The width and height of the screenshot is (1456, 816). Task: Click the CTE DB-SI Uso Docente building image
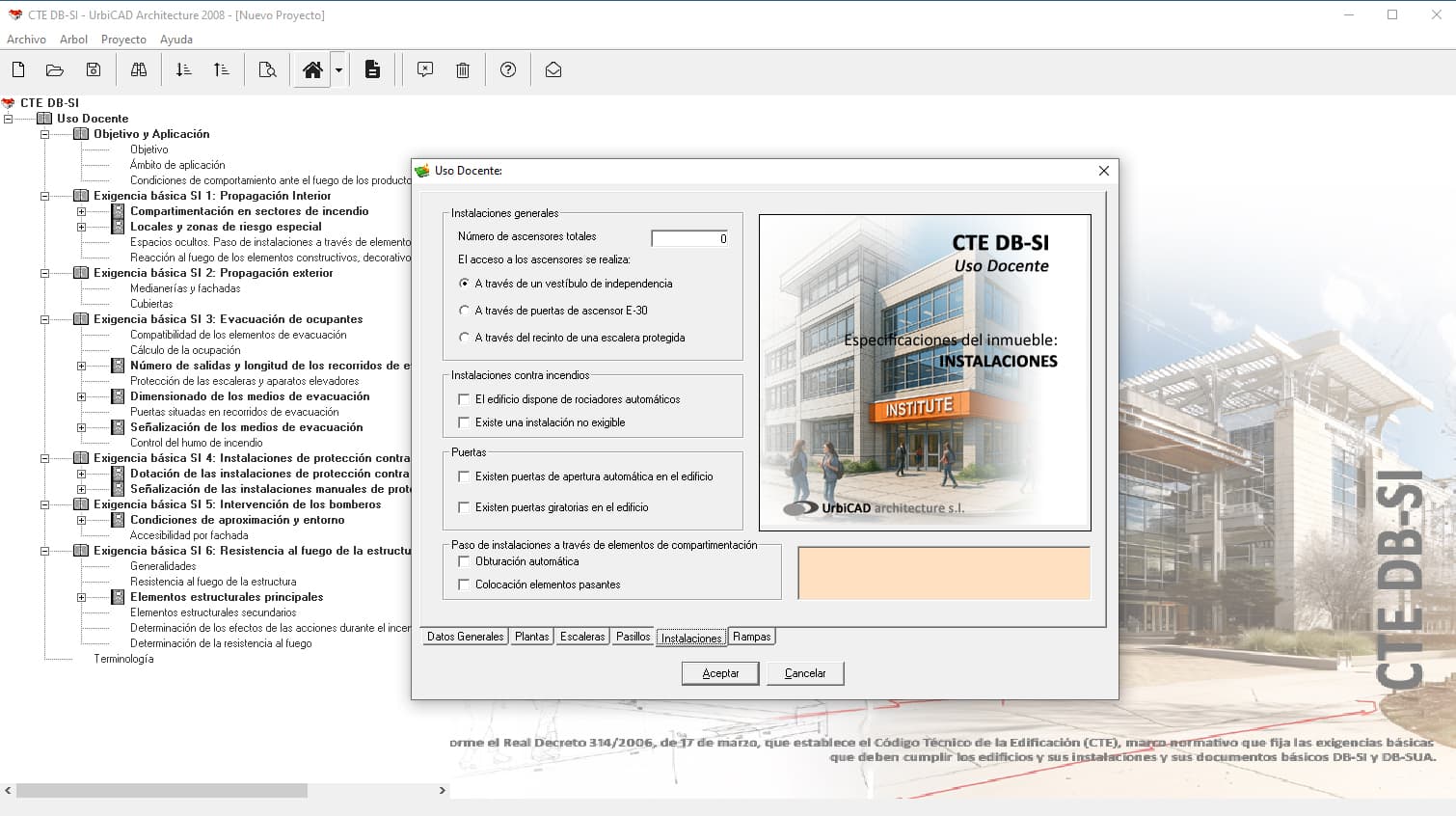925,372
